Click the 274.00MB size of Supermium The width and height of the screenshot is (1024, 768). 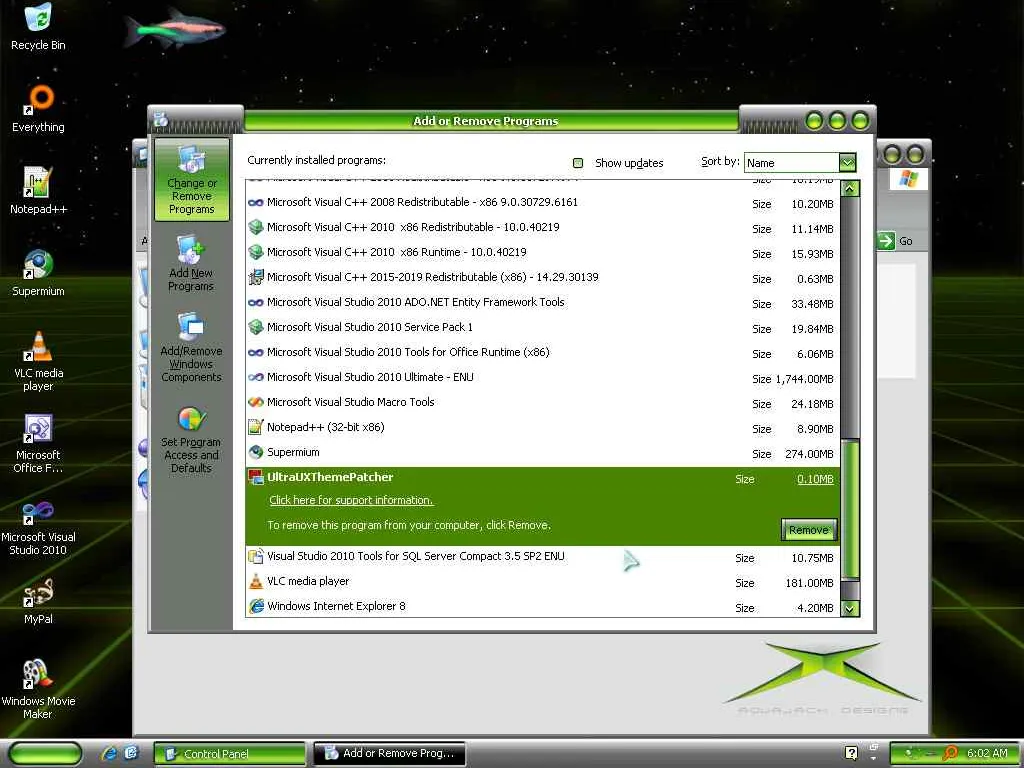[x=809, y=454]
